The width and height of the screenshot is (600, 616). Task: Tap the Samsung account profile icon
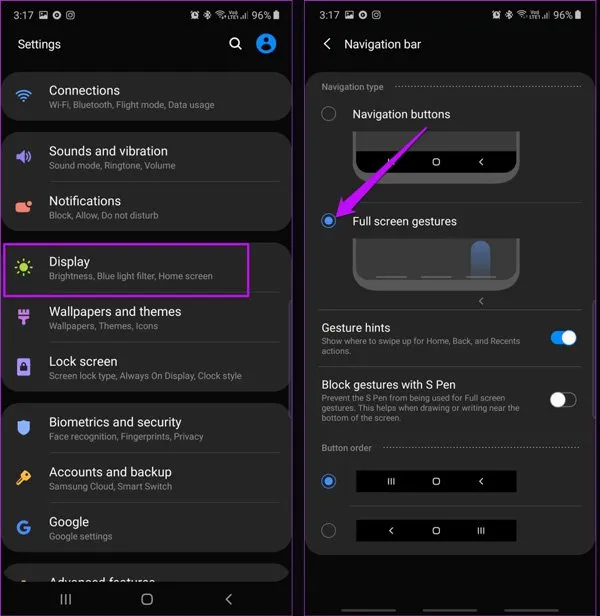click(x=266, y=43)
